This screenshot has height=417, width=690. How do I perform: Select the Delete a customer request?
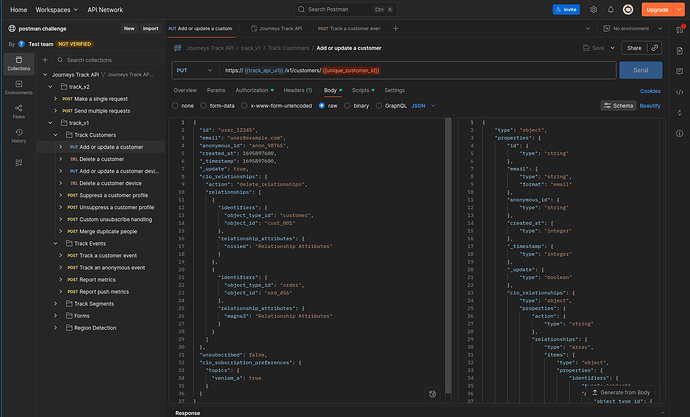pos(101,159)
